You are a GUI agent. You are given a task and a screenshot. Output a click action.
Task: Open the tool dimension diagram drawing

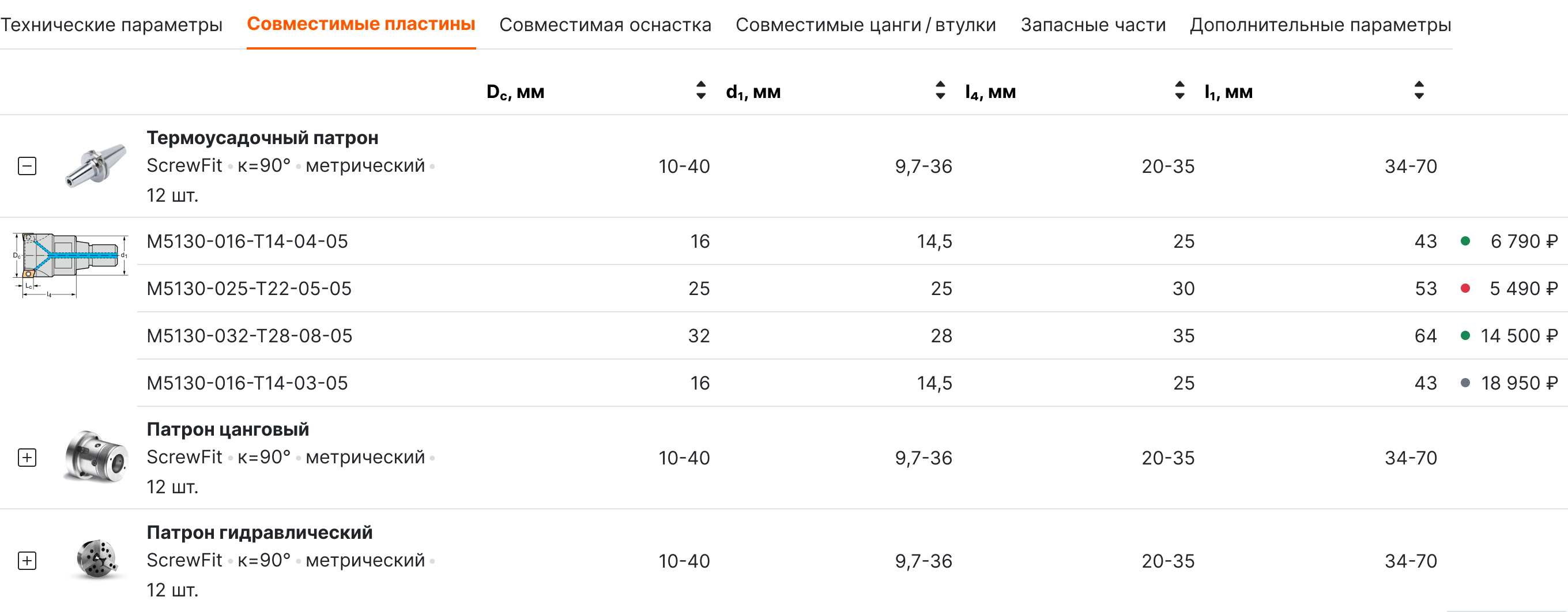(x=70, y=265)
